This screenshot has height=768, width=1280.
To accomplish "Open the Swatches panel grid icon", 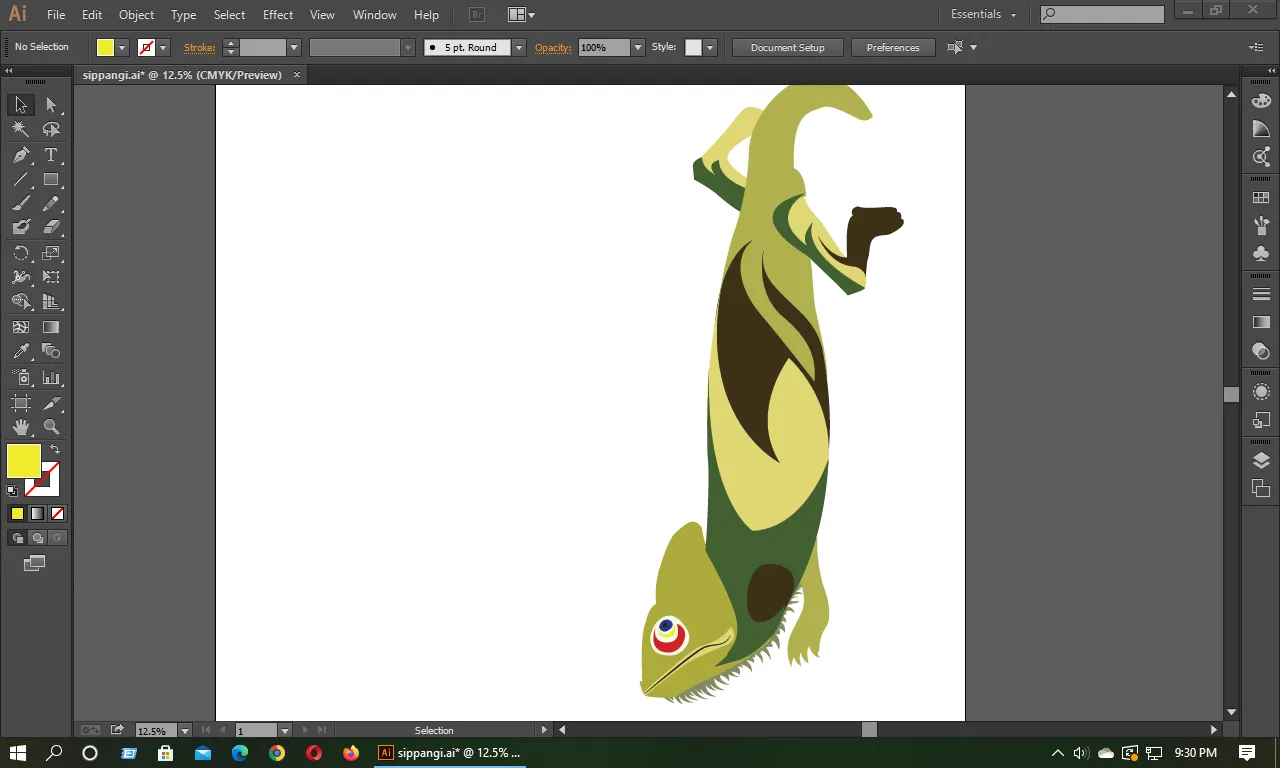I will click(1261, 198).
